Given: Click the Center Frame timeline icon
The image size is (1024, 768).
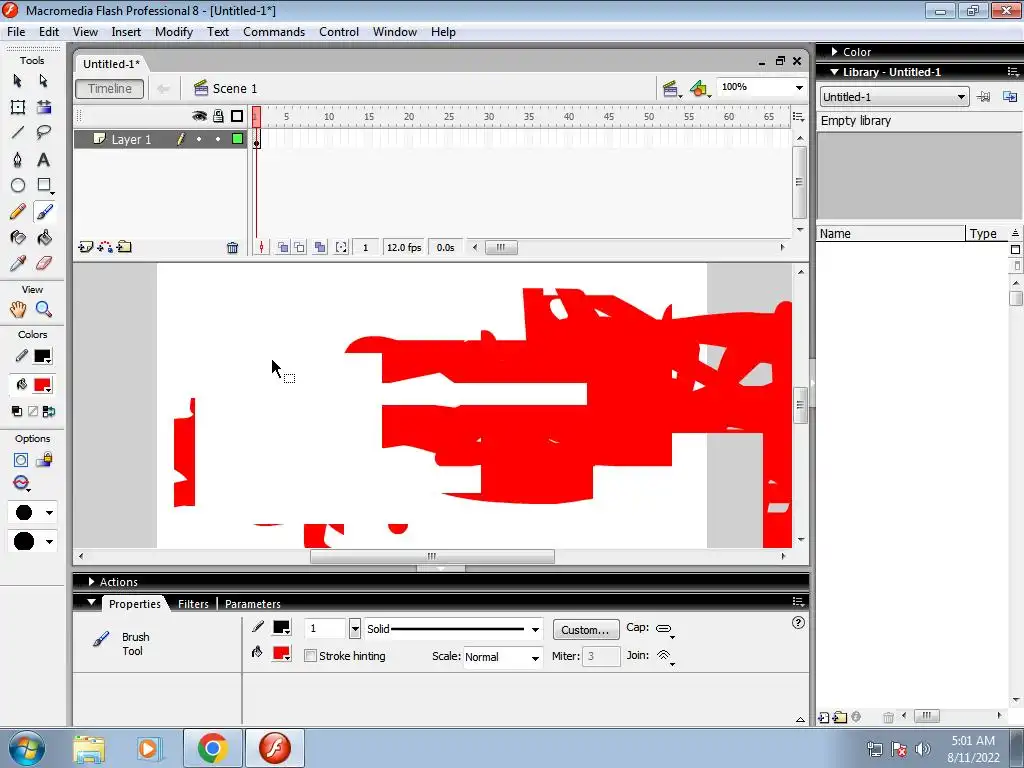Looking at the screenshot, I should pyautogui.click(x=261, y=248).
